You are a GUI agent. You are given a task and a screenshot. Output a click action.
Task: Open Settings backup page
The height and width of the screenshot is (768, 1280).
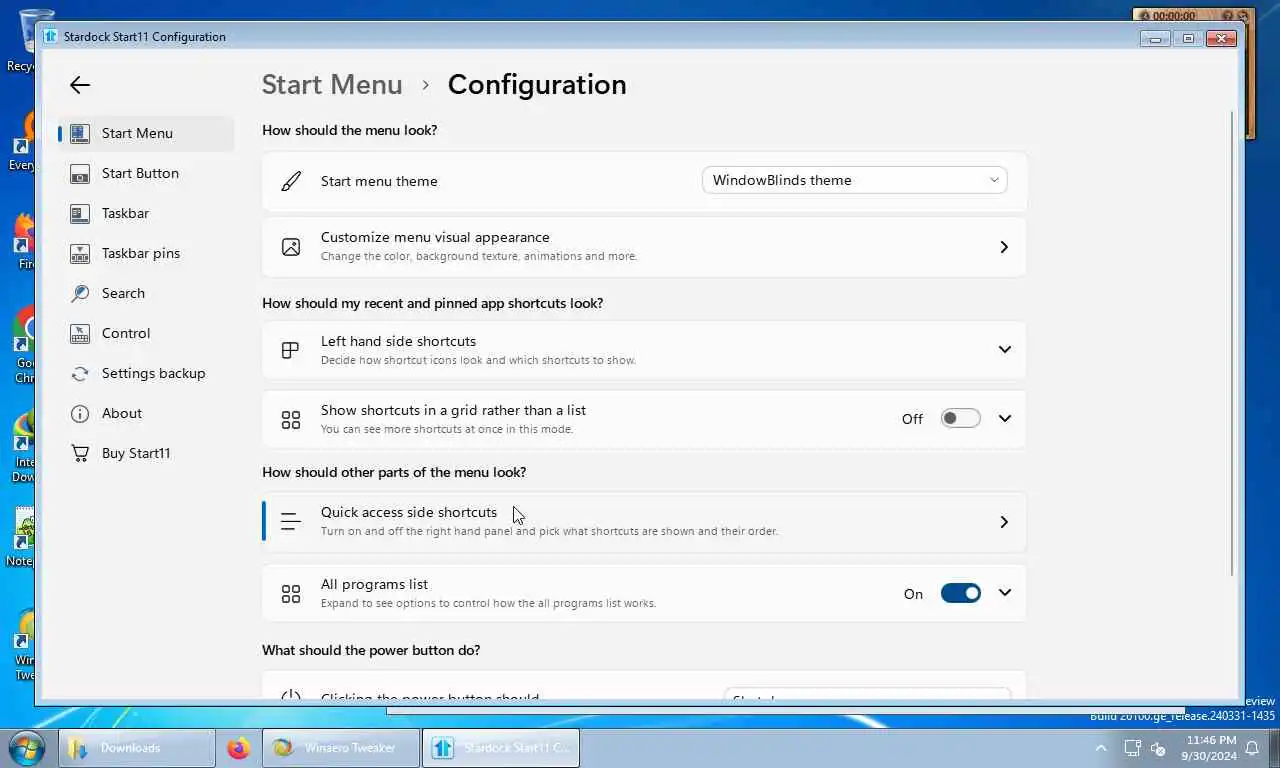click(x=146, y=373)
